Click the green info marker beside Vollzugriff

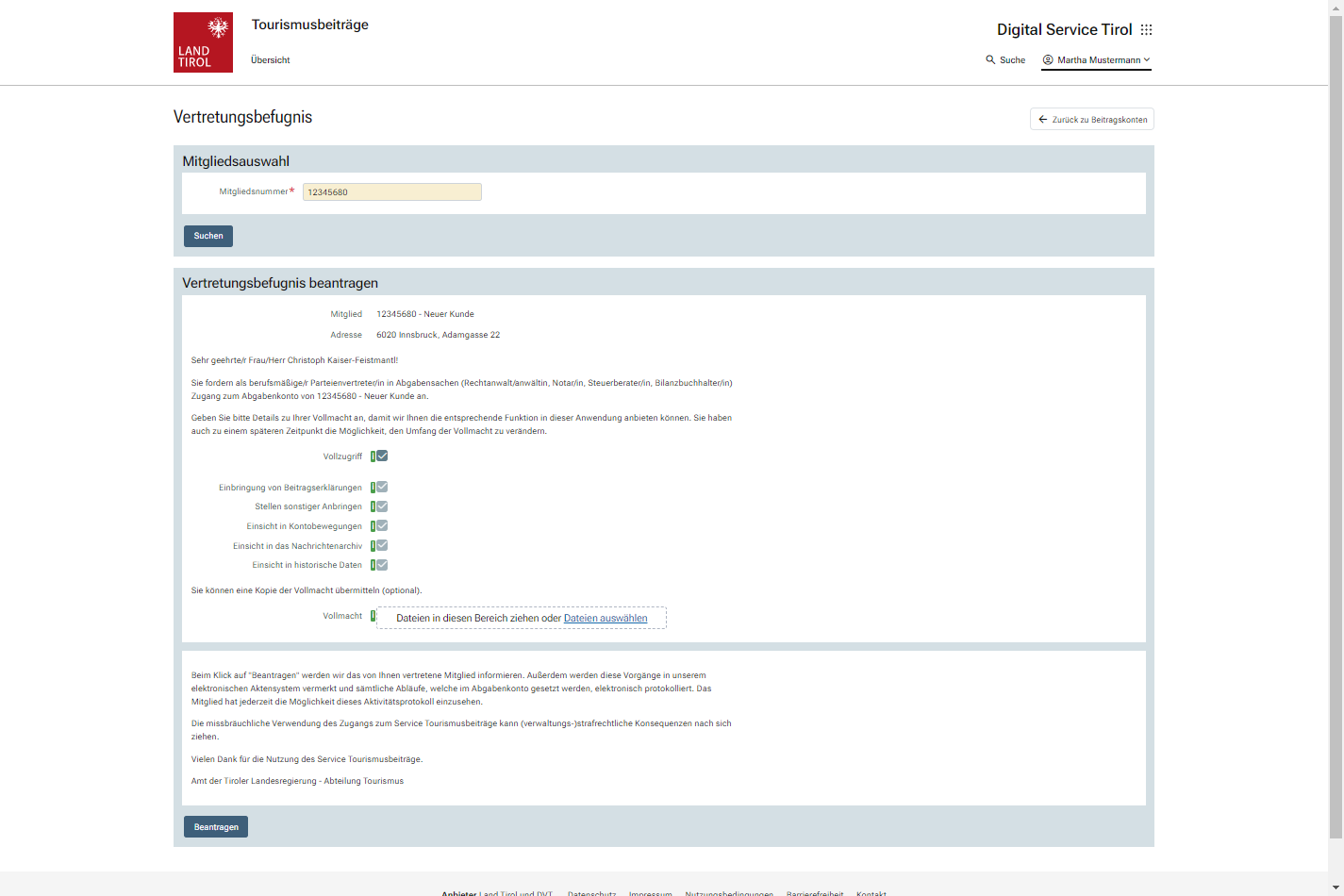pyautogui.click(x=373, y=456)
